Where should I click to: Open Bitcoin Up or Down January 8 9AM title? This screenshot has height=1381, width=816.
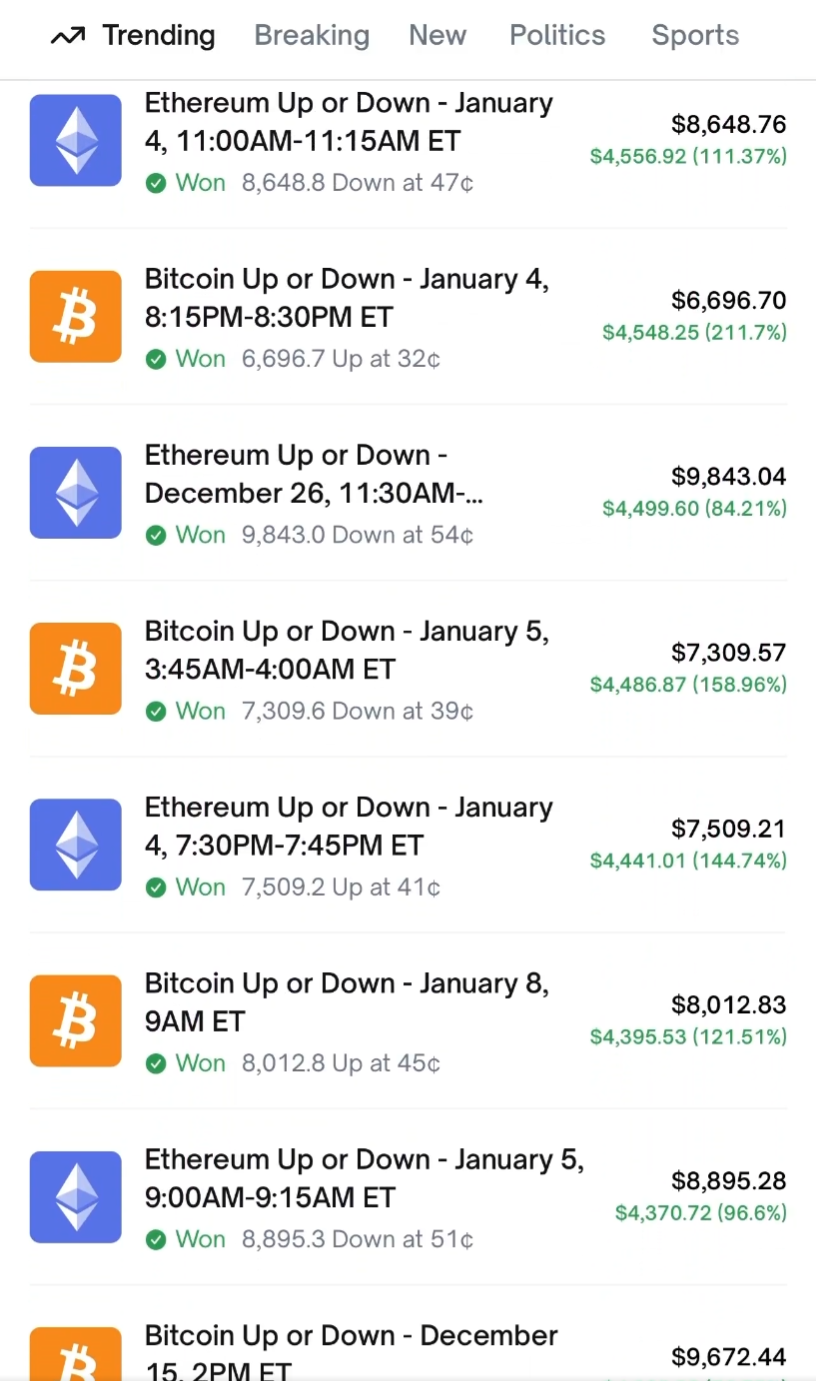coord(346,1002)
